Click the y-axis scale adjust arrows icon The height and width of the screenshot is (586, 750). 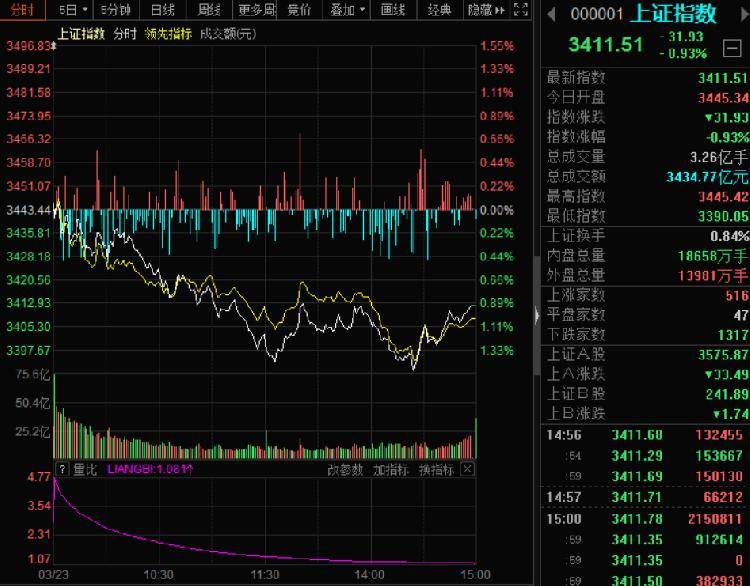(x=54, y=46)
